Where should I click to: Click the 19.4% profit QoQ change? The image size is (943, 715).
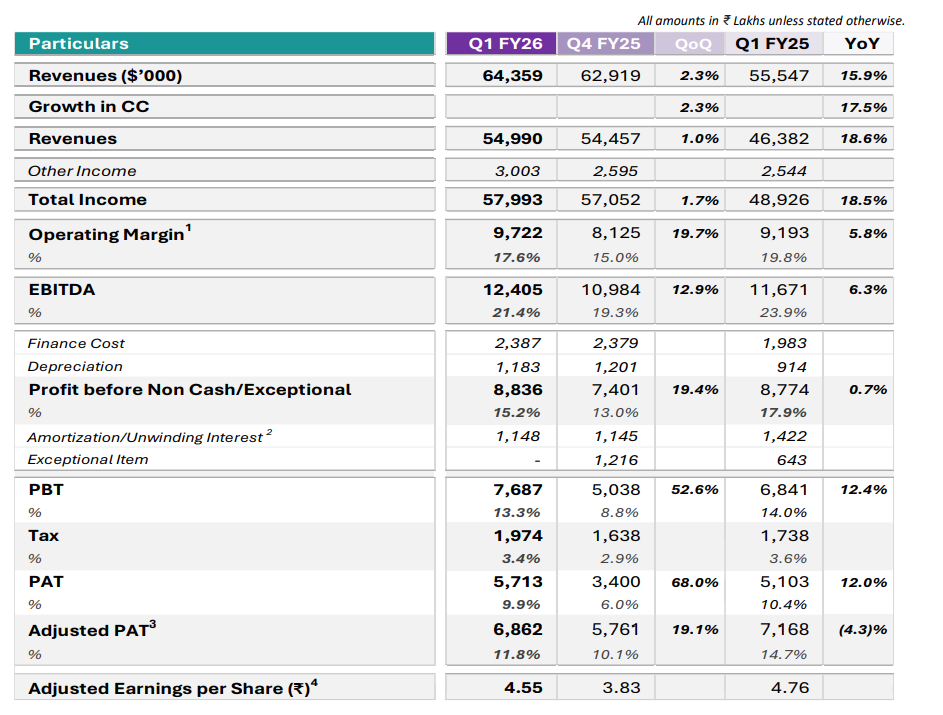coord(695,390)
